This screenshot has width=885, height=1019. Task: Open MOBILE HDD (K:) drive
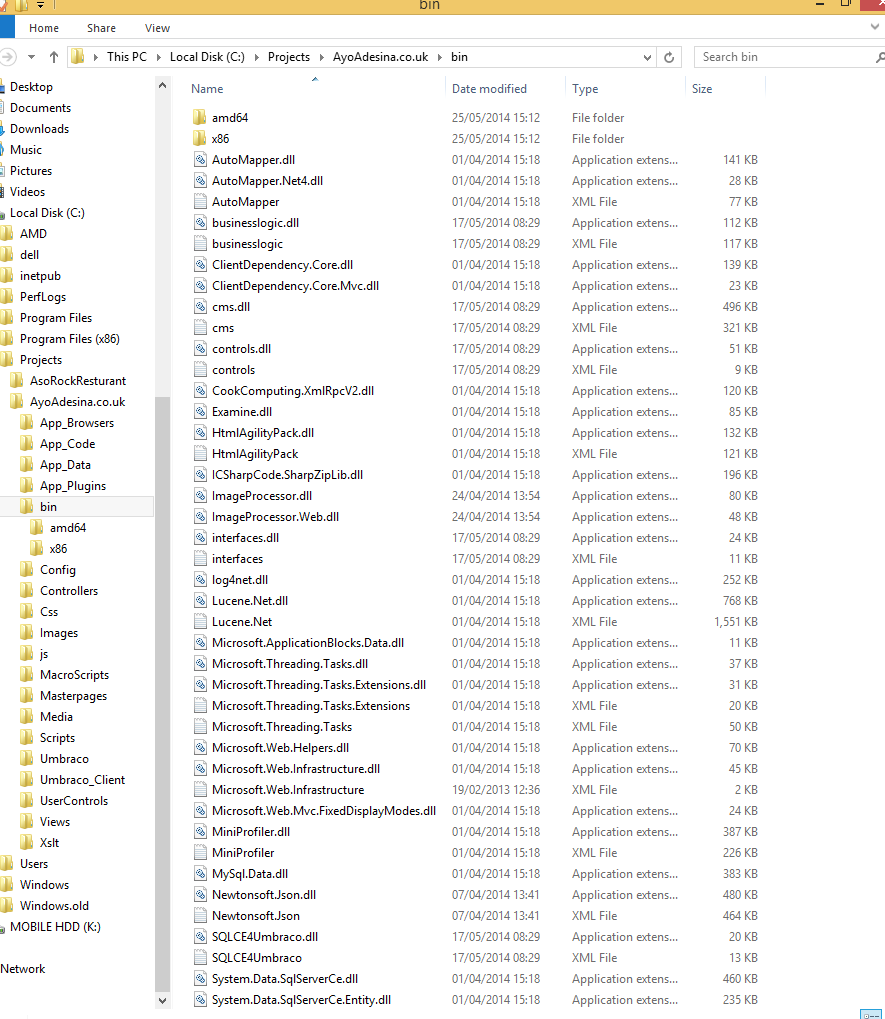[x=55, y=927]
